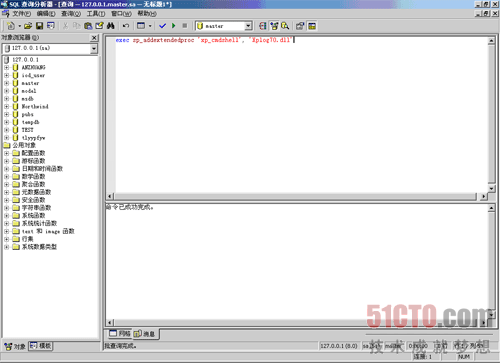
Task: Click the Save floppy disk icon
Action: (39, 26)
